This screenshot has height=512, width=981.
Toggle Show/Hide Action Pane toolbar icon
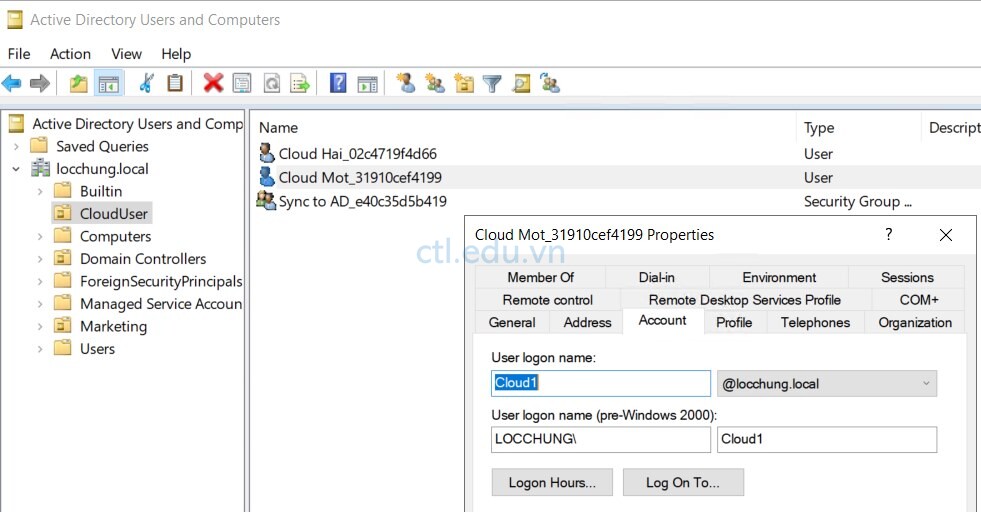[367, 83]
